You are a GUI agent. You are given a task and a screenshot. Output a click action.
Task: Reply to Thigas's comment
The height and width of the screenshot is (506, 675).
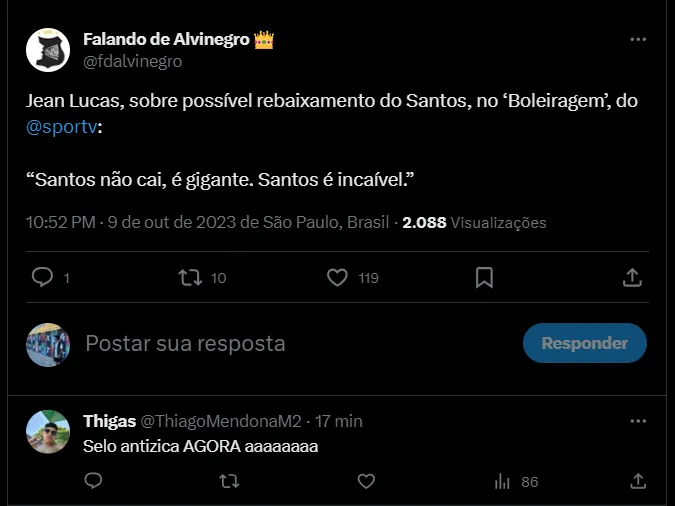click(93, 481)
